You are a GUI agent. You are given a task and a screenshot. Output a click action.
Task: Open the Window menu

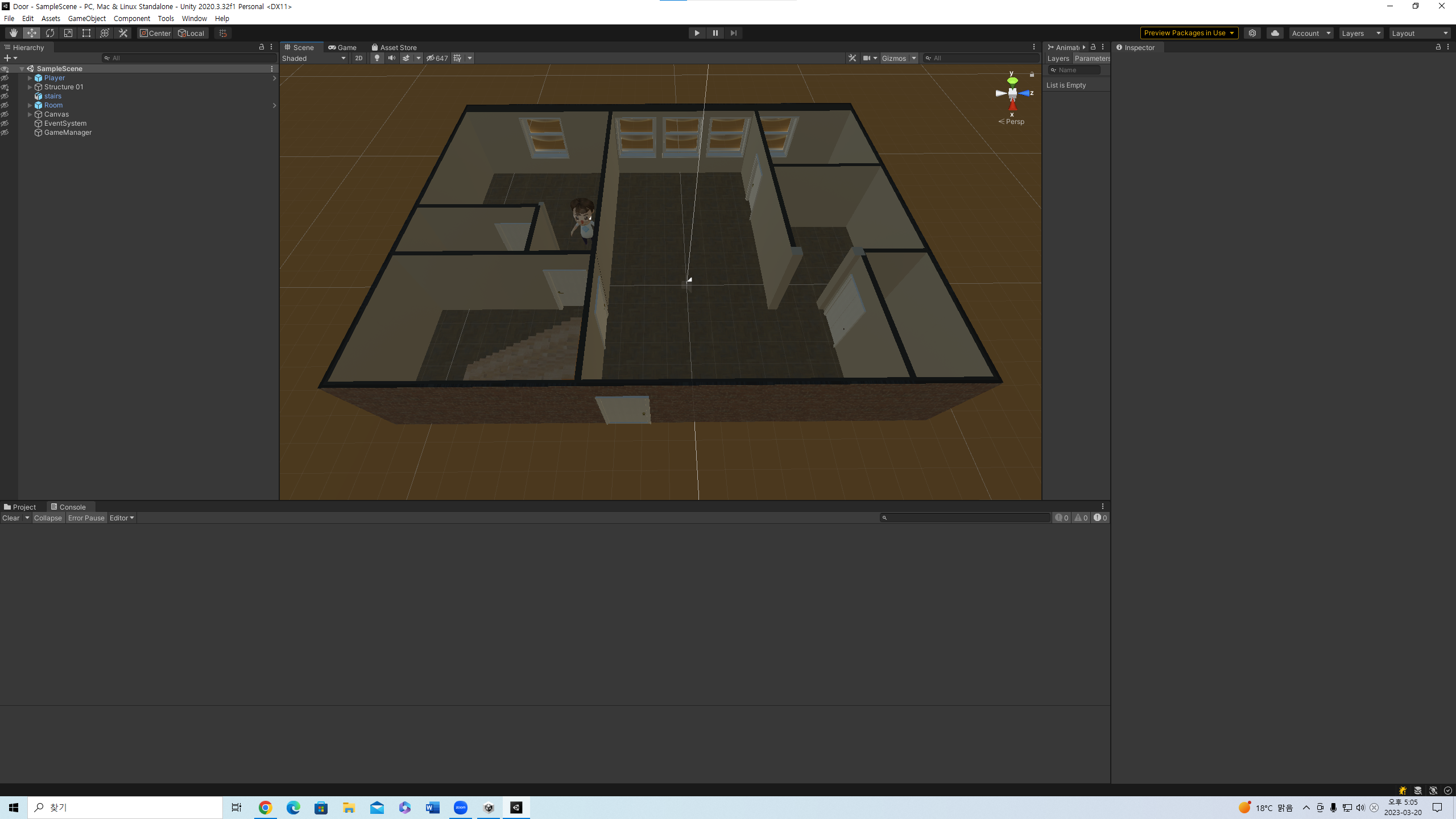coord(195,18)
